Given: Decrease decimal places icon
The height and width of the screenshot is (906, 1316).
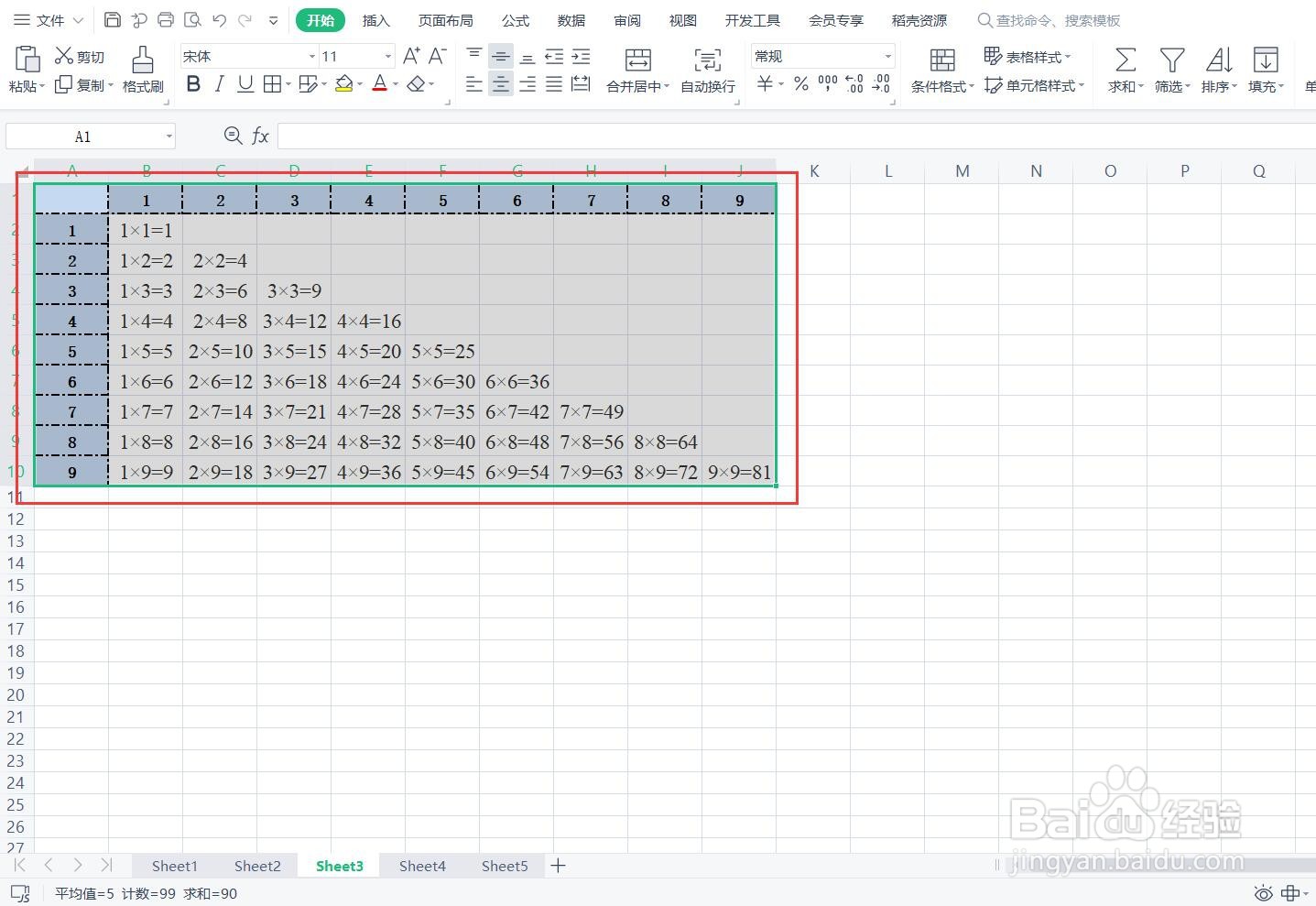Looking at the screenshot, I should [x=881, y=84].
